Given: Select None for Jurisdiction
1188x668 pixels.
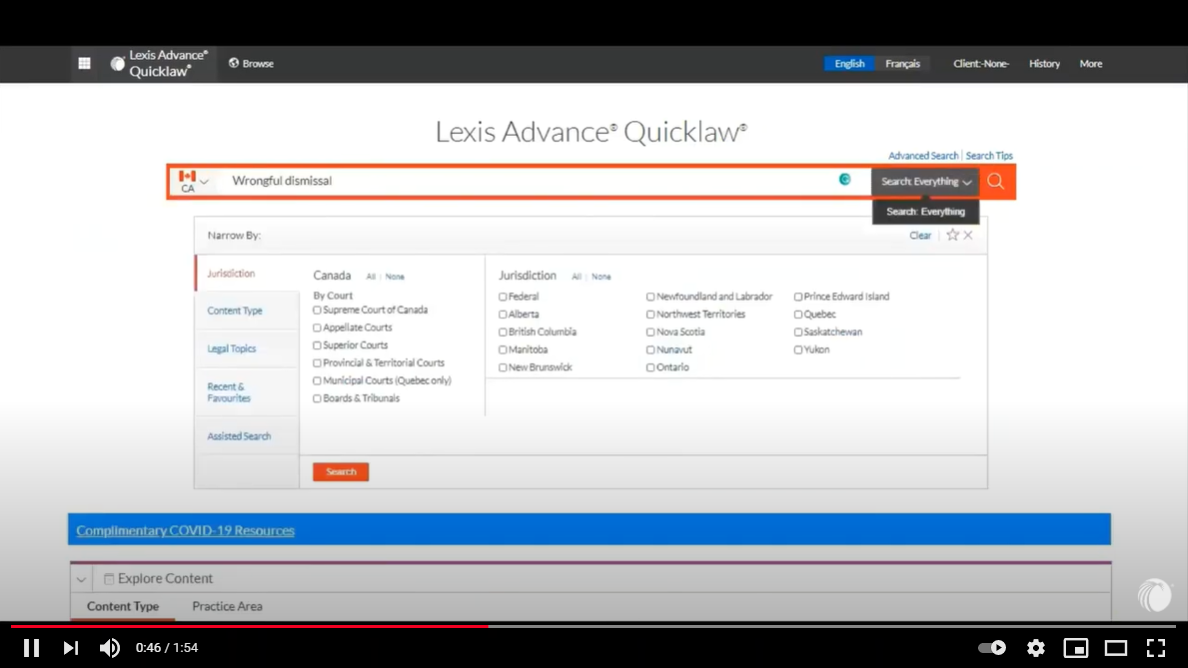Looking at the screenshot, I should pyautogui.click(x=601, y=276).
